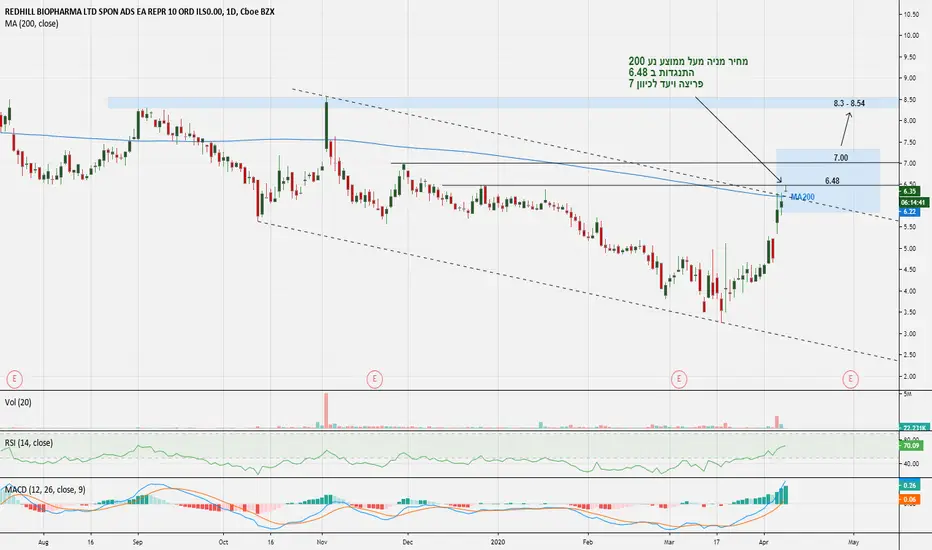932x550 pixels.
Task: Select the green Hebrew analysis note annotation
Action: click(688, 73)
